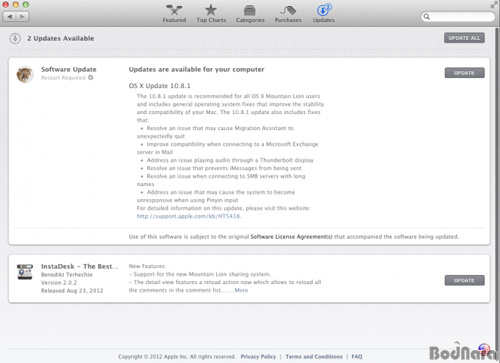This screenshot has width=500, height=363.
Task: Open the FAQ link in the footer
Action: point(357,356)
